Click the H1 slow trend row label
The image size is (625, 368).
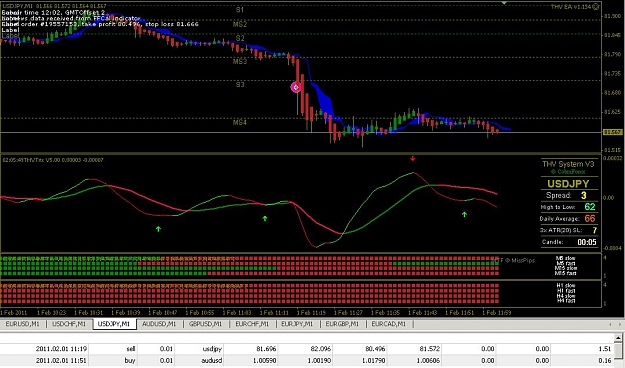[566, 285]
